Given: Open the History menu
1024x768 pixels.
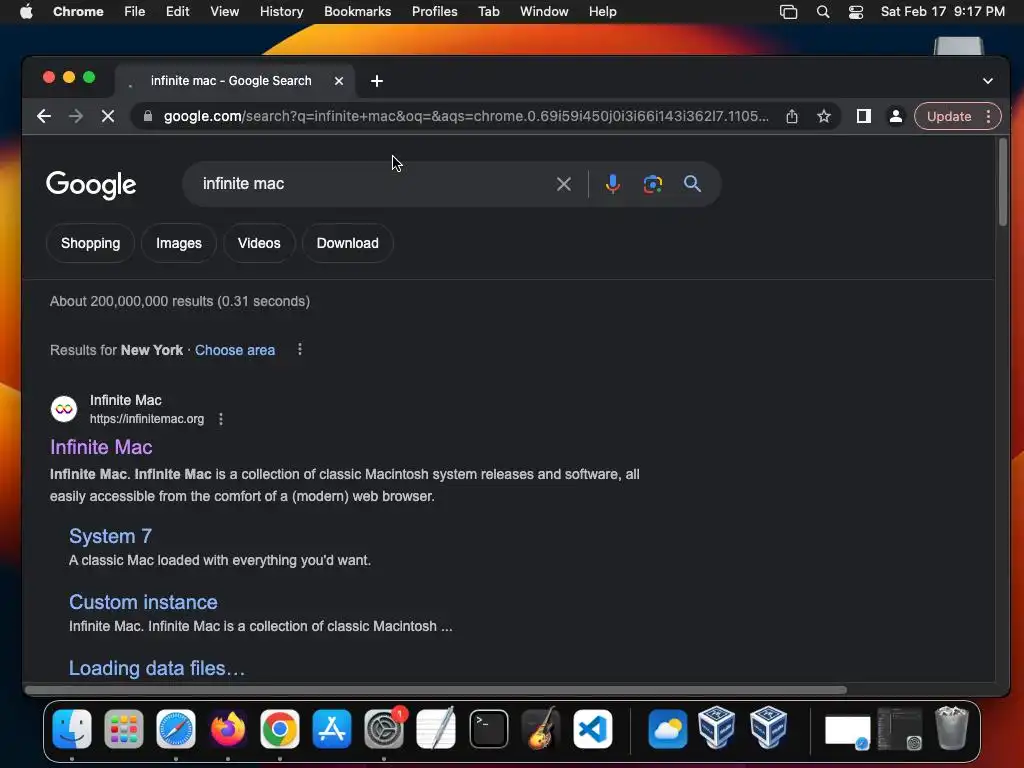Looking at the screenshot, I should (281, 12).
